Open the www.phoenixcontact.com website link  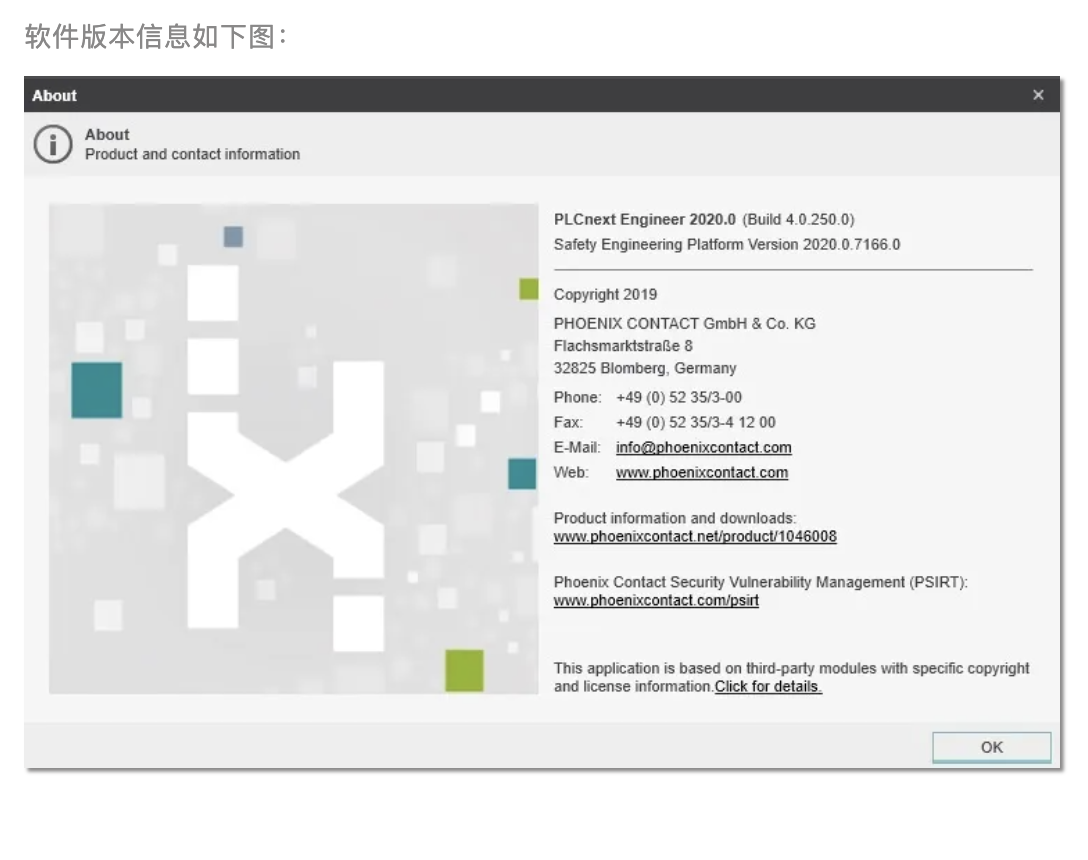[701, 472]
